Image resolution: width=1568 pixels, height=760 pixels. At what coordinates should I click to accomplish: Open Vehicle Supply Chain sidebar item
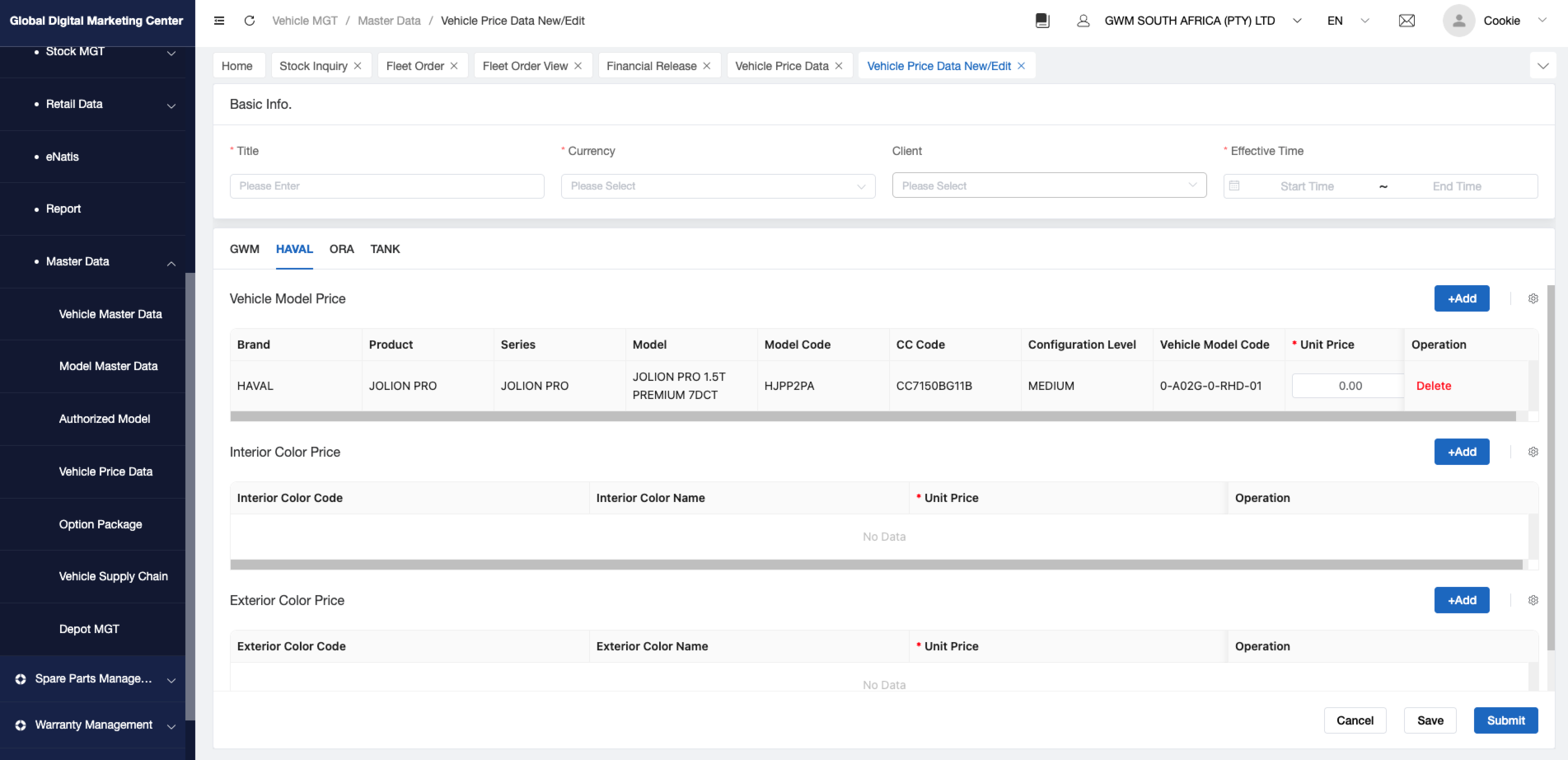[x=113, y=576]
